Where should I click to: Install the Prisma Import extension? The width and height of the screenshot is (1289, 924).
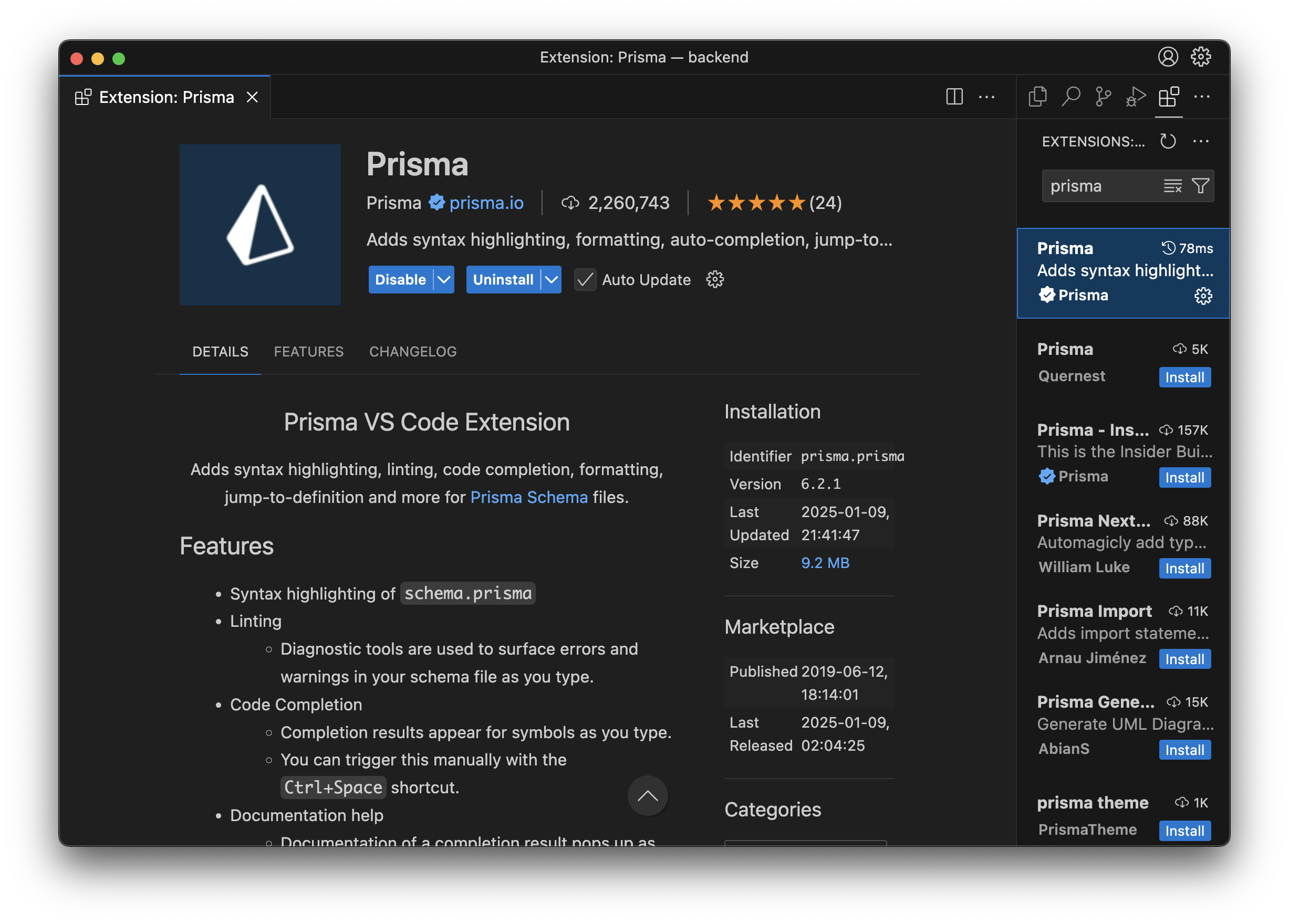[x=1184, y=659]
